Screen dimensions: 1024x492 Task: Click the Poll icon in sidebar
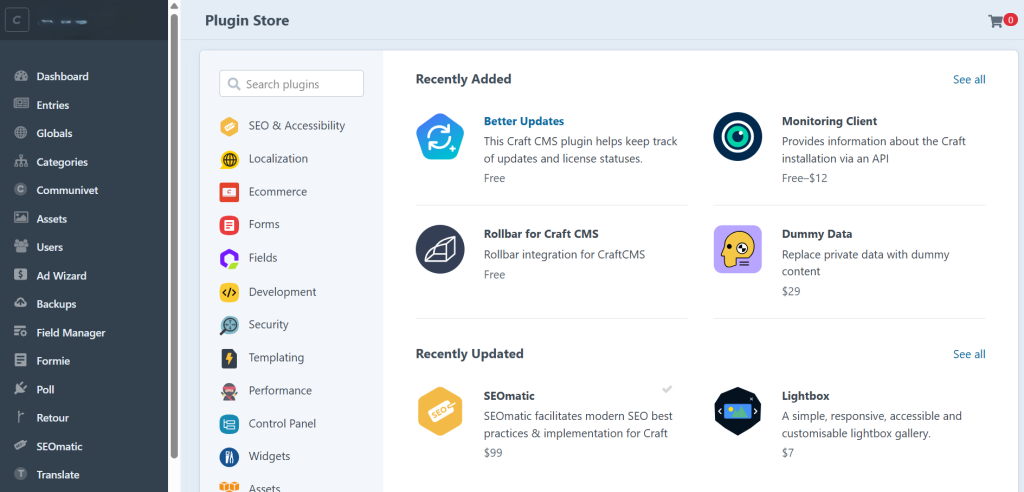point(21,389)
